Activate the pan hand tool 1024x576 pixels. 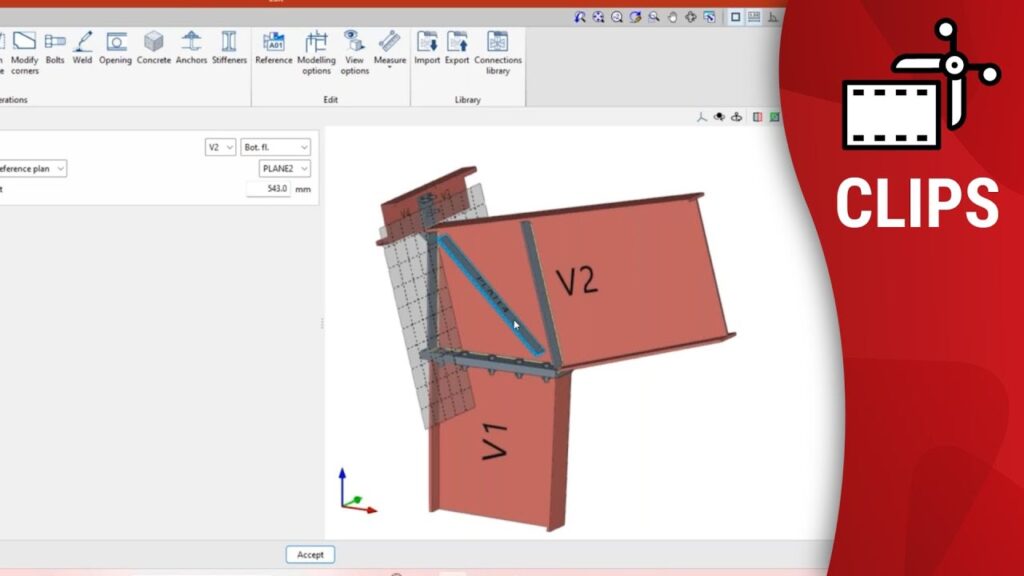pyautogui.click(x=672, y=17)
